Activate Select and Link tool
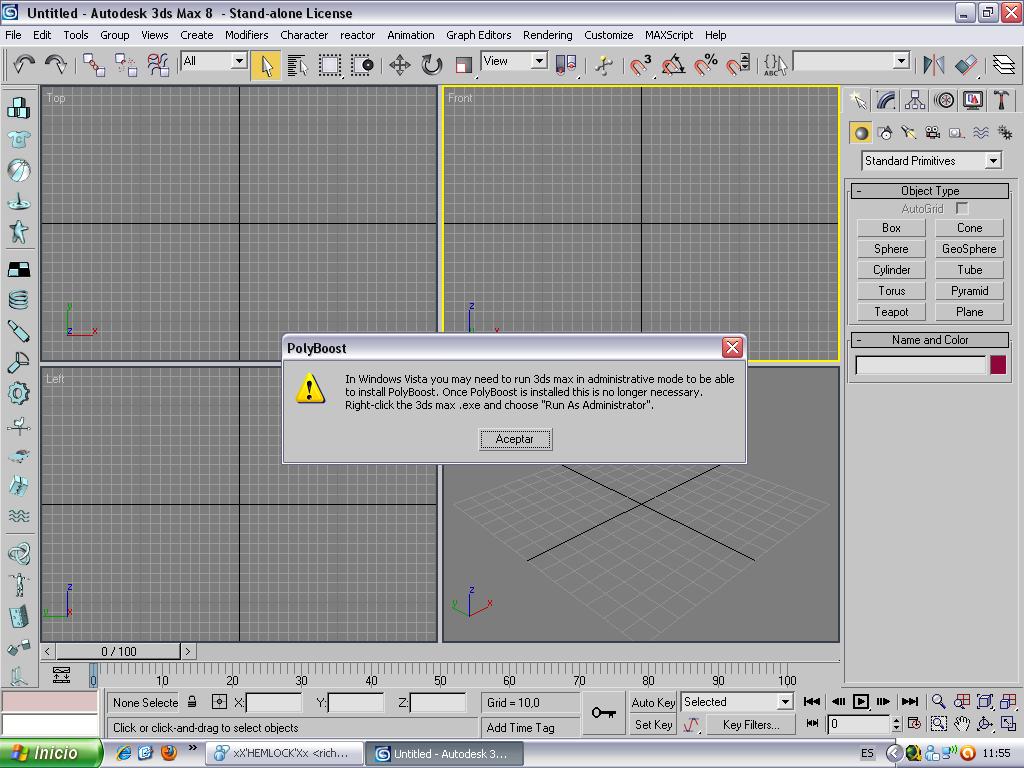This screenshot has width=1024, height=768. coord(94,65)
